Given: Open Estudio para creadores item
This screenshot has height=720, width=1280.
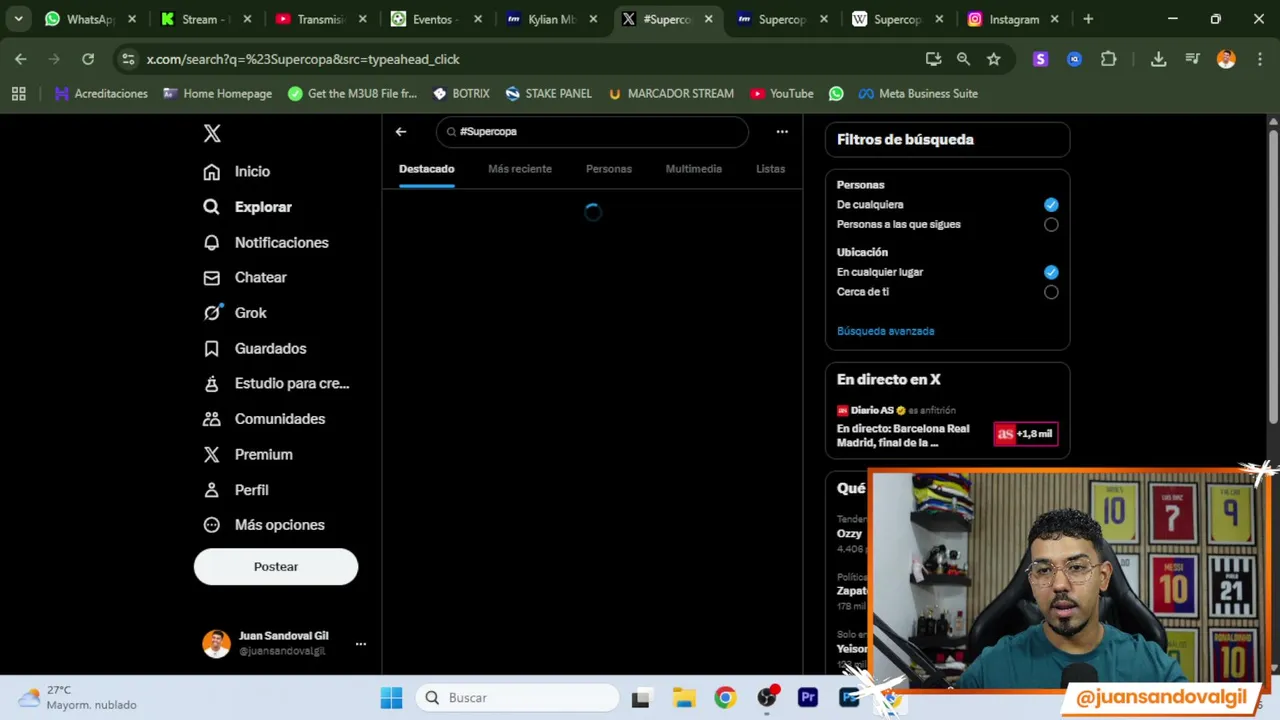Looking at the screenshot, I should pos(277,383).
